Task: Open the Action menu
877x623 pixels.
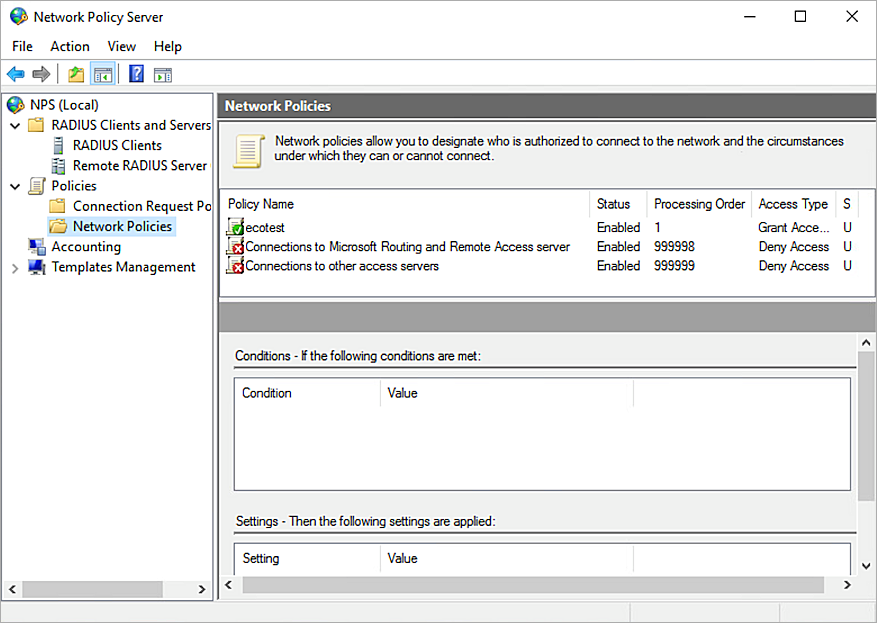Action: point(69,46)
